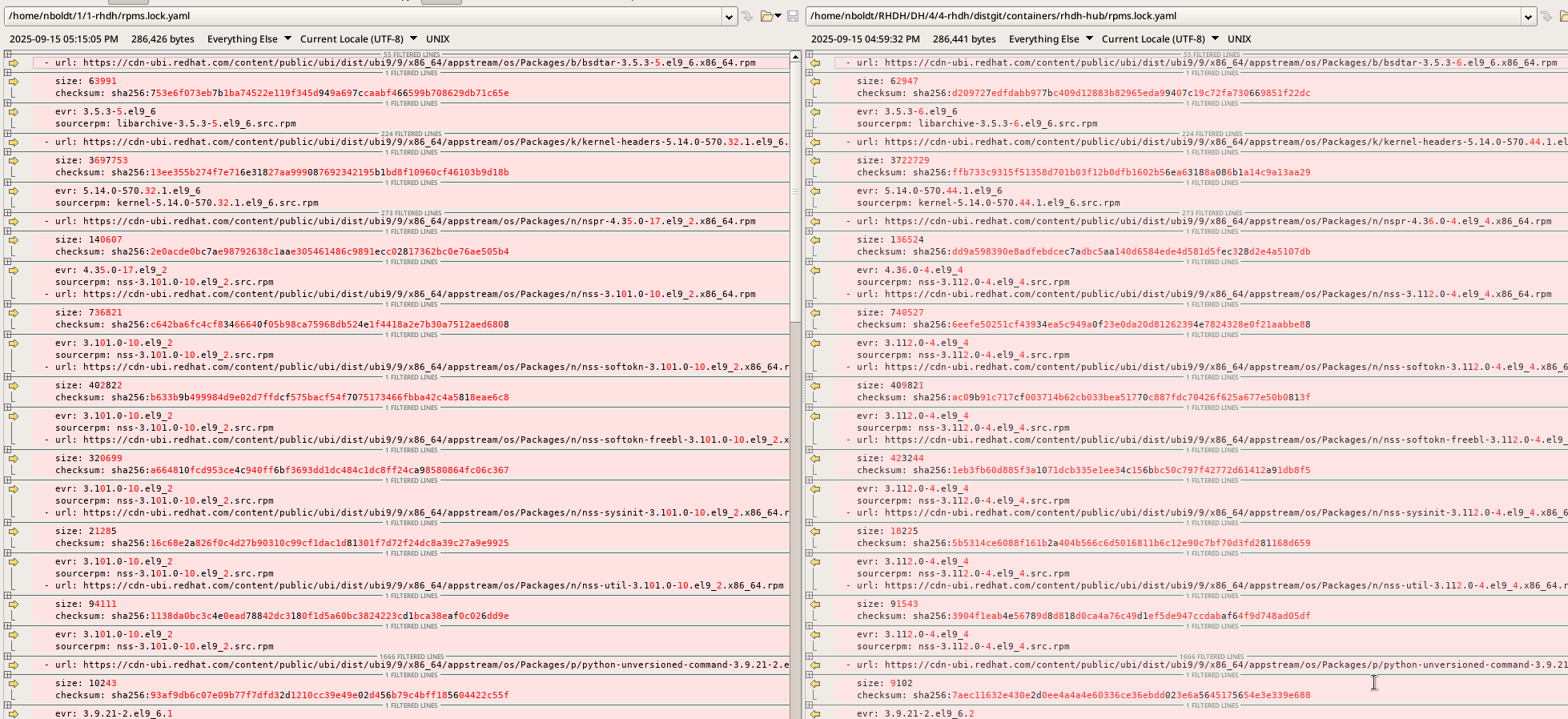This screenshot has height=719, width=1568.
Task: Copy left 'size: 21285' section to right
Action: tap(14, 531)
